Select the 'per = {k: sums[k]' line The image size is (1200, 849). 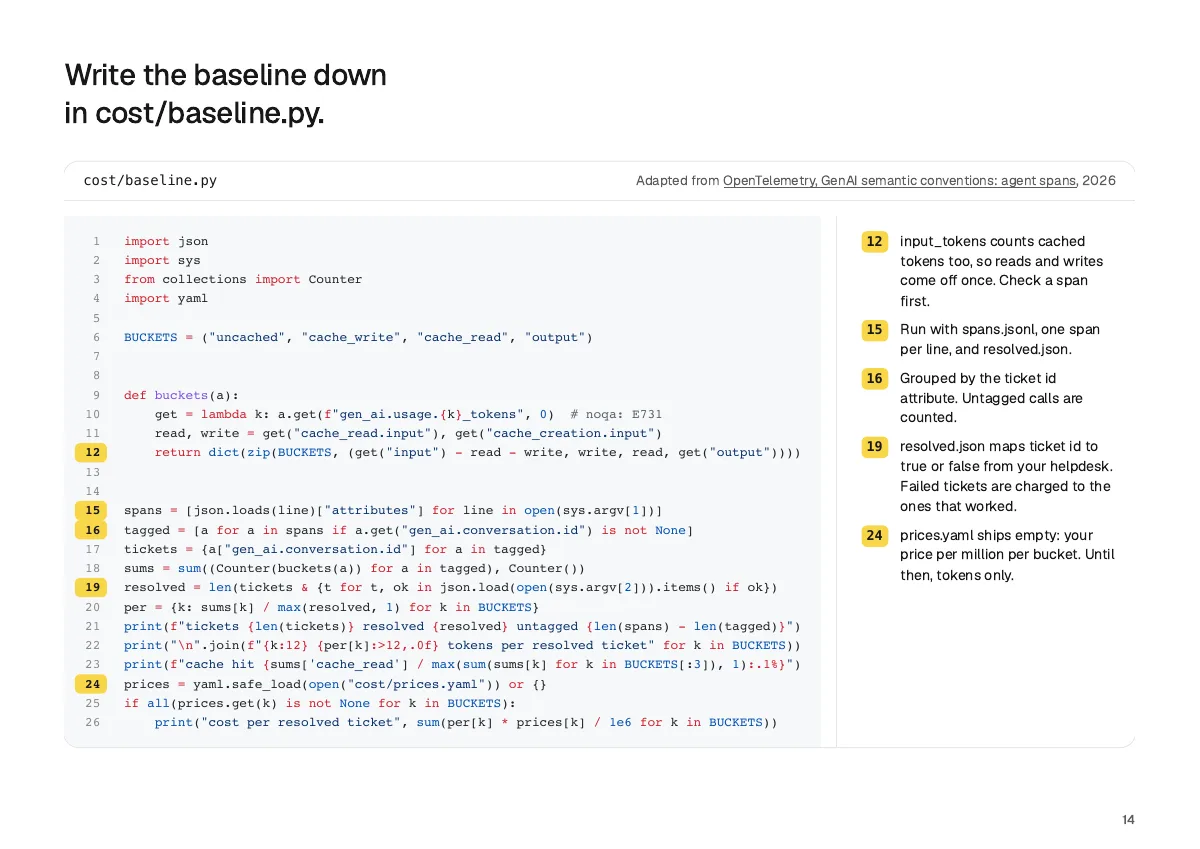(x=331, y=607)
